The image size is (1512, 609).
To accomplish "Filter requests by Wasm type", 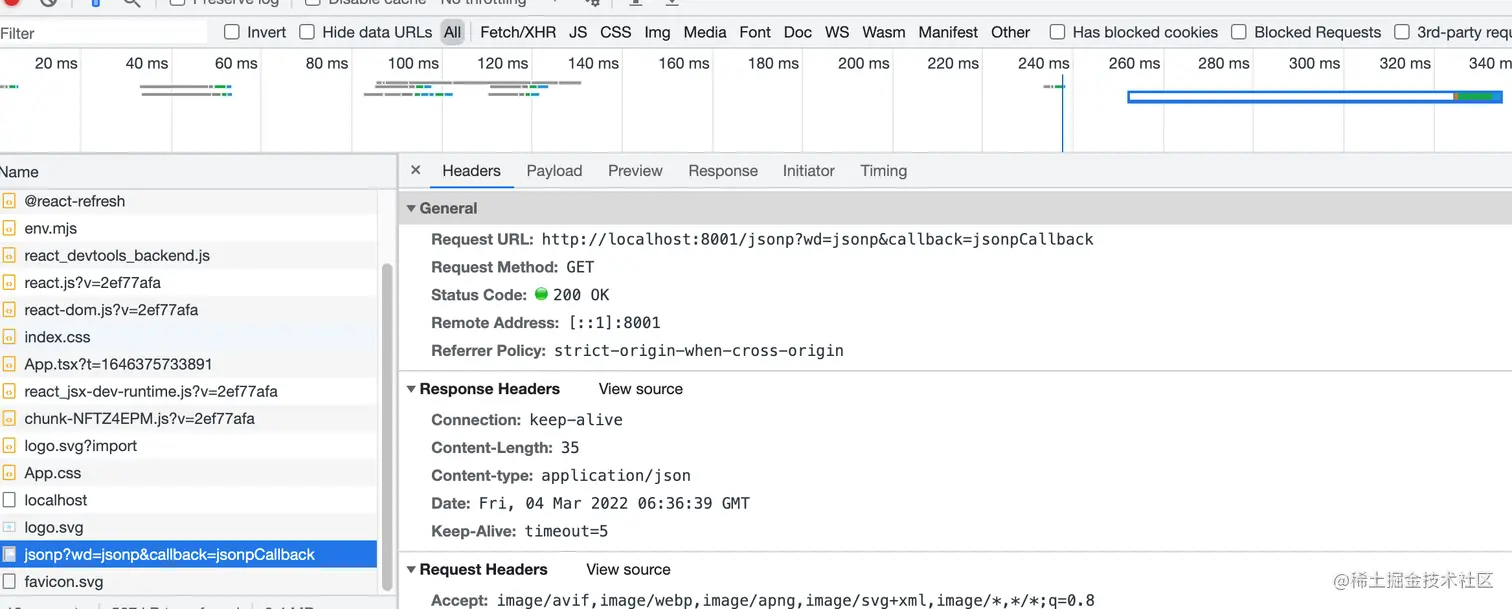I will (x=883, y=32).
